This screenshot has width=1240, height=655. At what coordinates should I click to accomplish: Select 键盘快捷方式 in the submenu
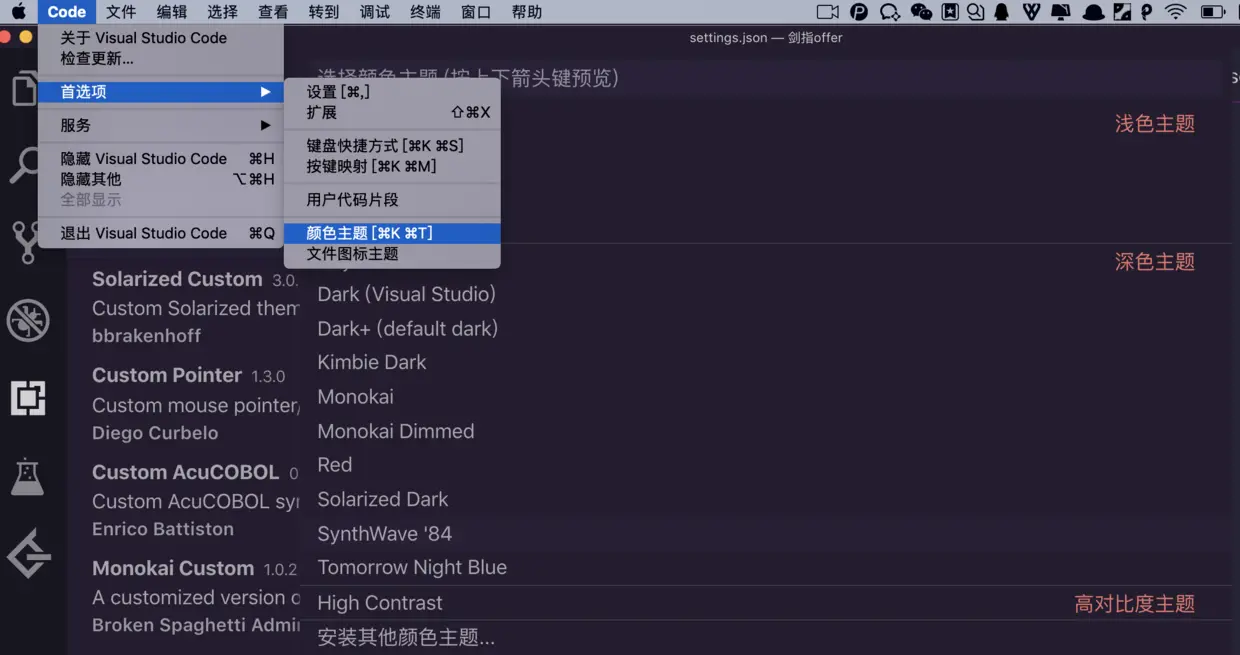[x=392, y=146]
